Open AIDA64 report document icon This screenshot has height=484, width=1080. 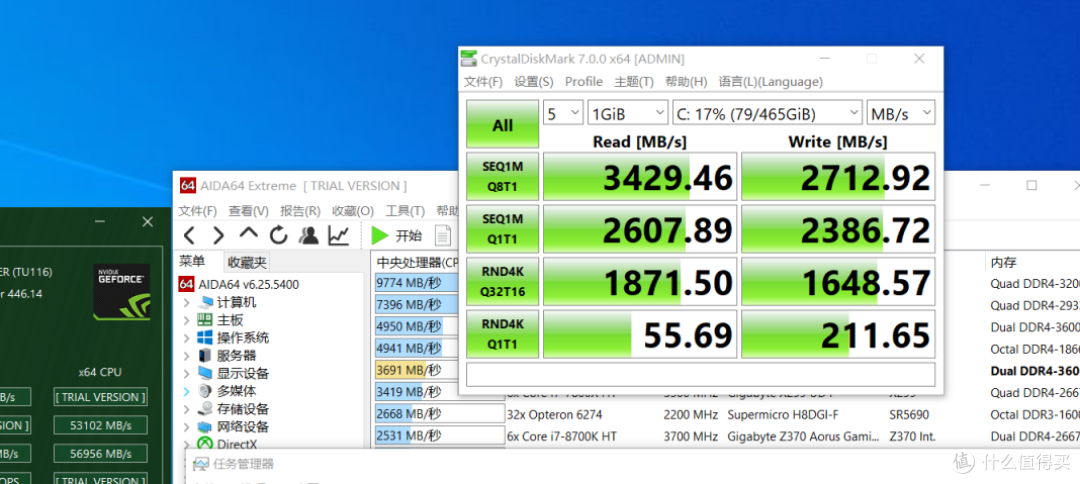click(x=443, y=235)
